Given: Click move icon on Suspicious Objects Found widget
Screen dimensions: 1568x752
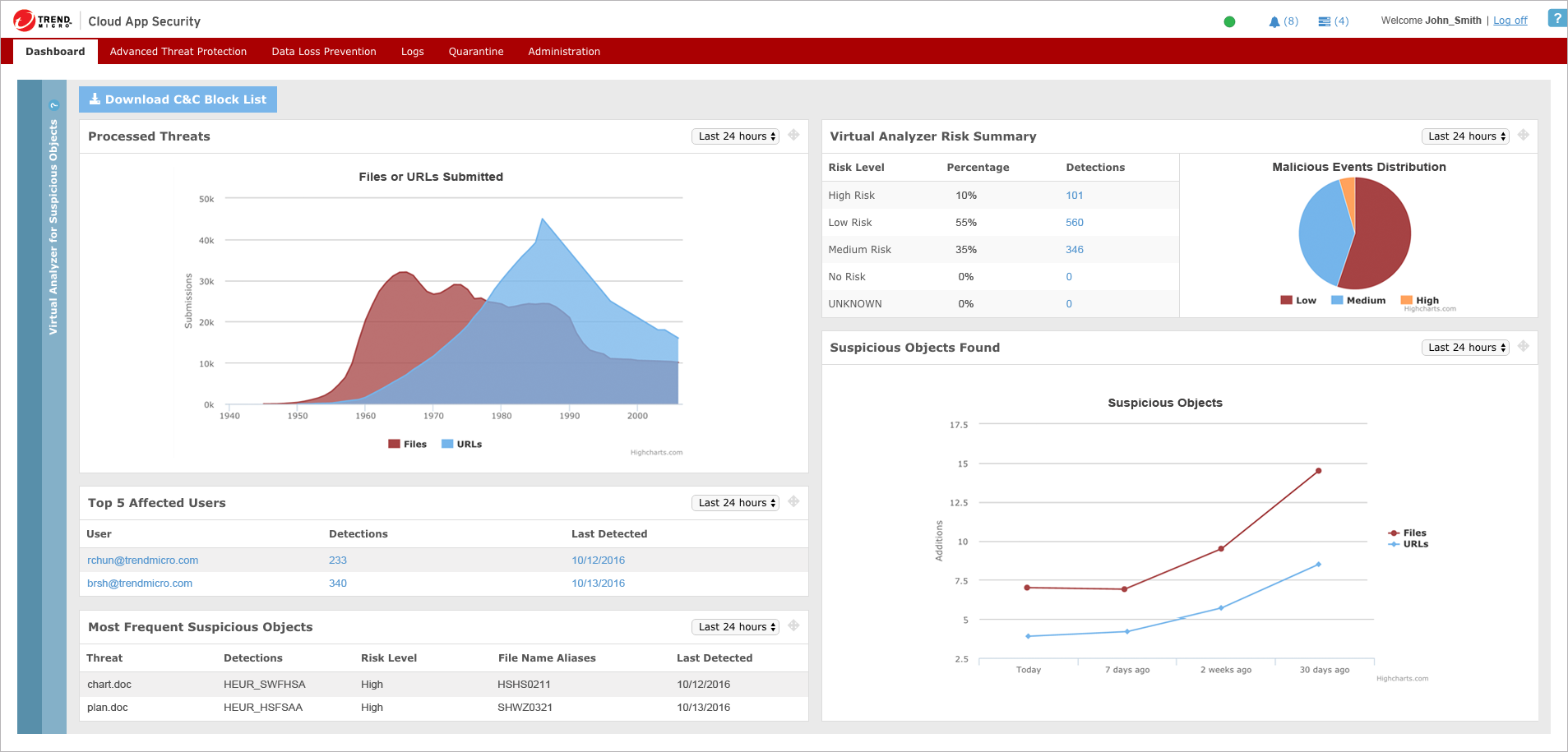Looking at the screenshot, I should tap(1524, 347).
